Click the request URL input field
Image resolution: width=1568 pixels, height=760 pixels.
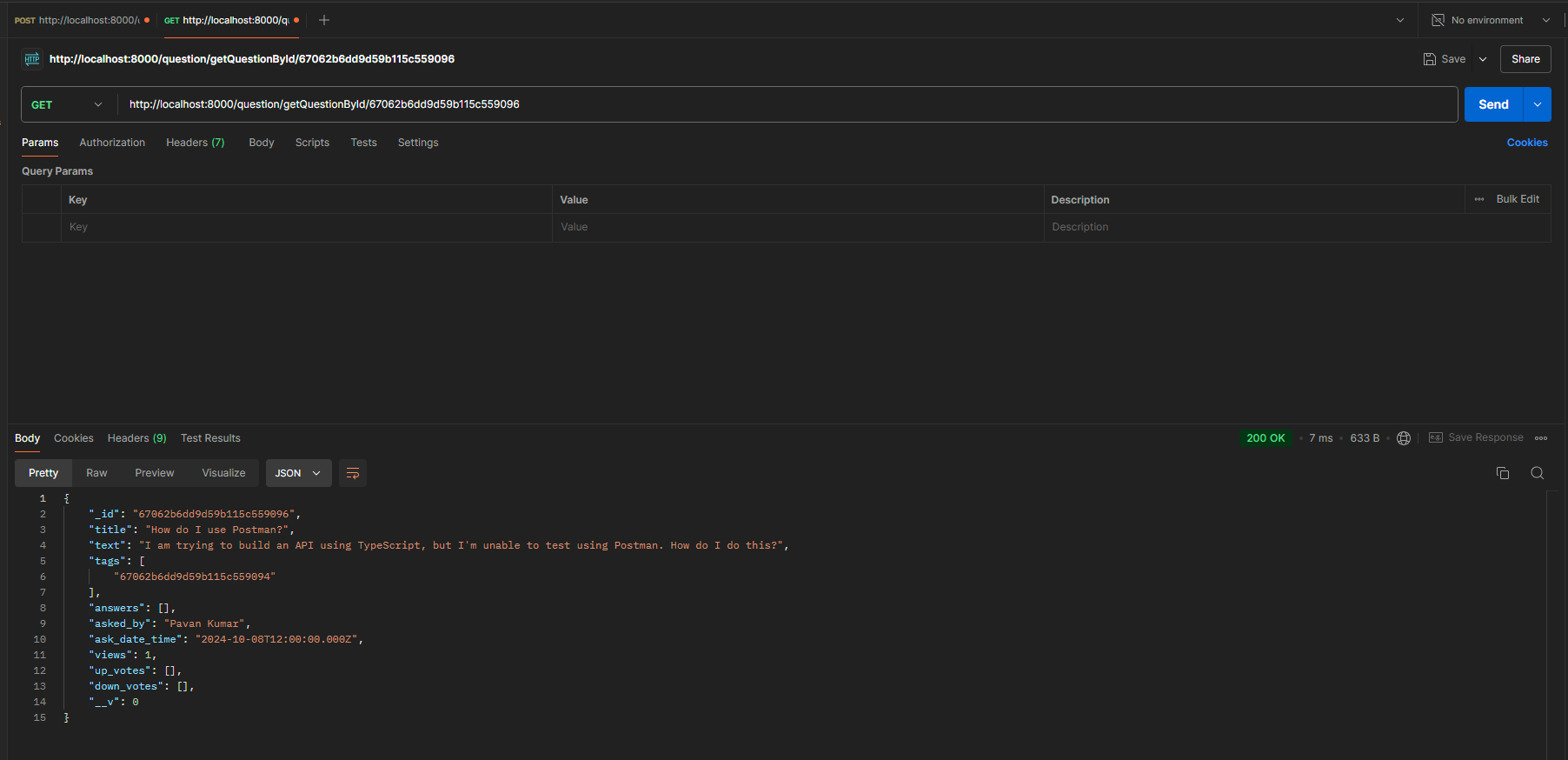(x=782, y=104)
